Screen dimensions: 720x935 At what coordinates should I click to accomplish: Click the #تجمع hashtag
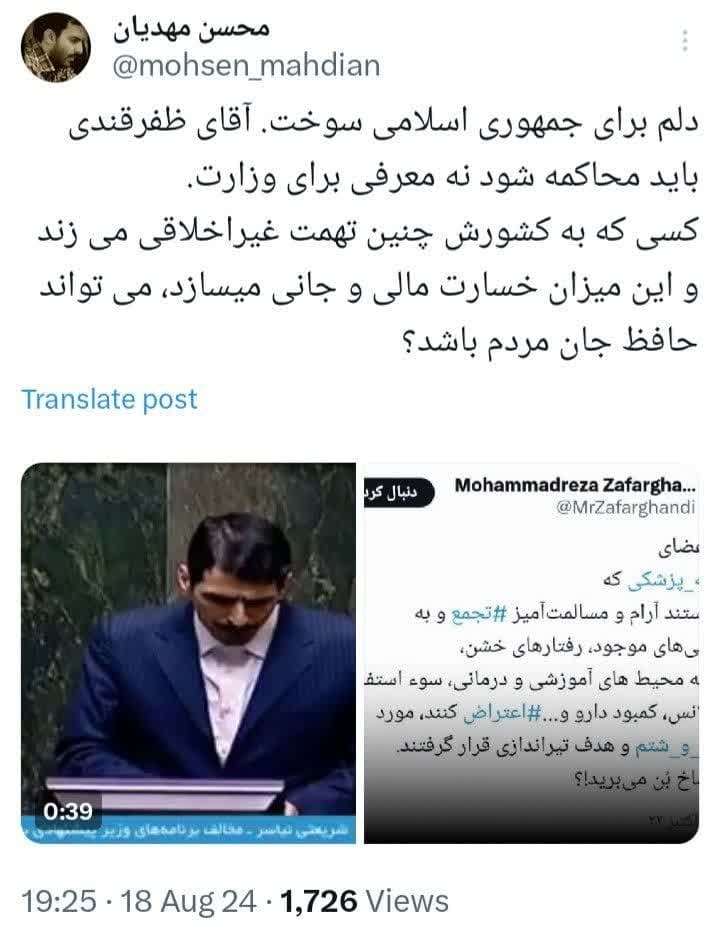pos(478,614)
